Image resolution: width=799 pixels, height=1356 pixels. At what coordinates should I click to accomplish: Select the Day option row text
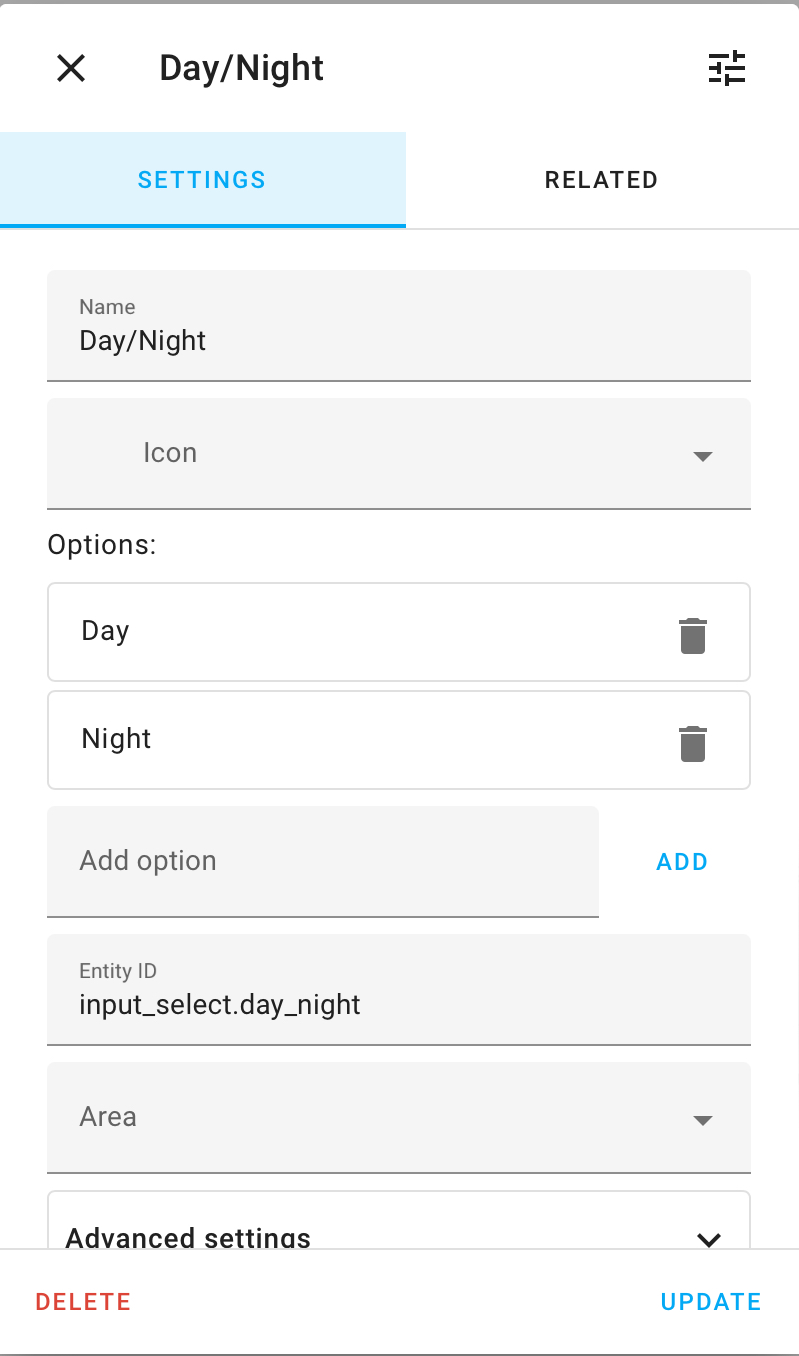pyautogui.click(x=106, y=631)
